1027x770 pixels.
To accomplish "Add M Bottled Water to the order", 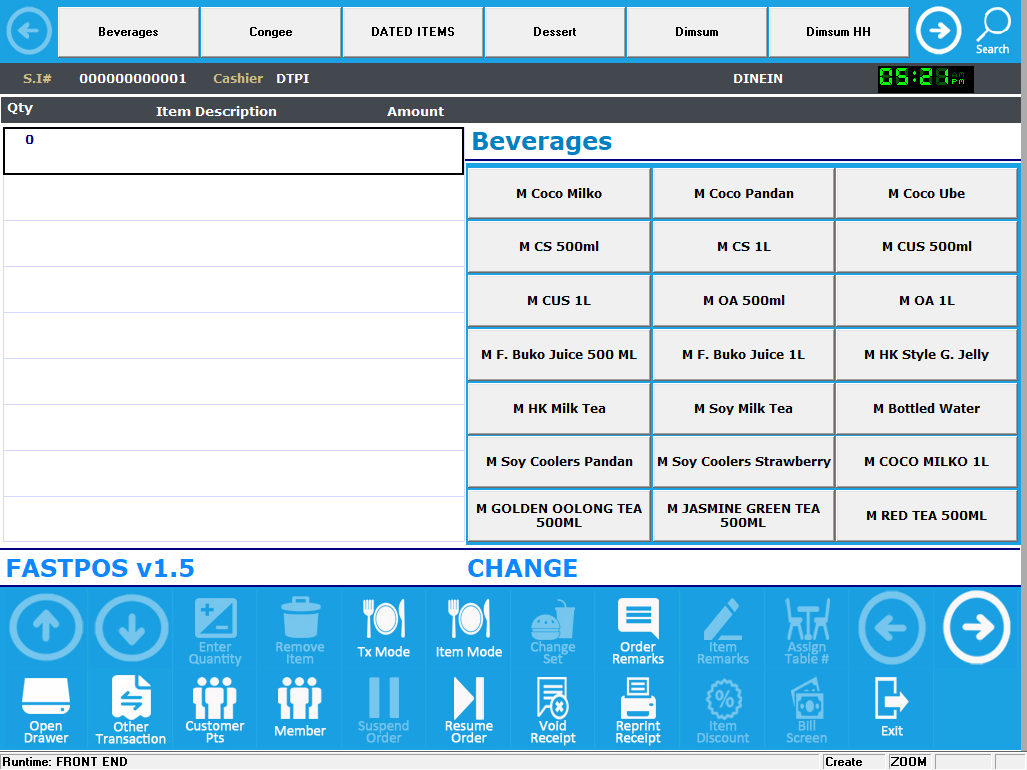I will (926, 408).
